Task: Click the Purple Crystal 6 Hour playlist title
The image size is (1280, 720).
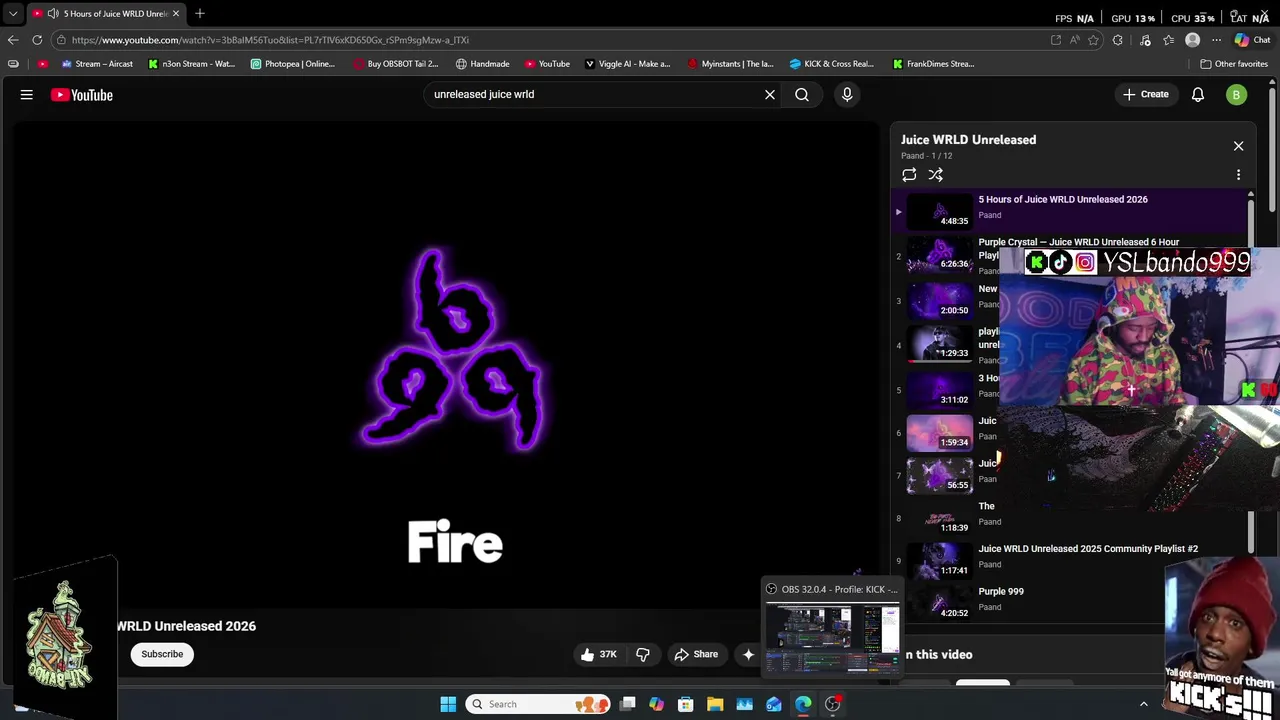Action: tap(1078, 242)
